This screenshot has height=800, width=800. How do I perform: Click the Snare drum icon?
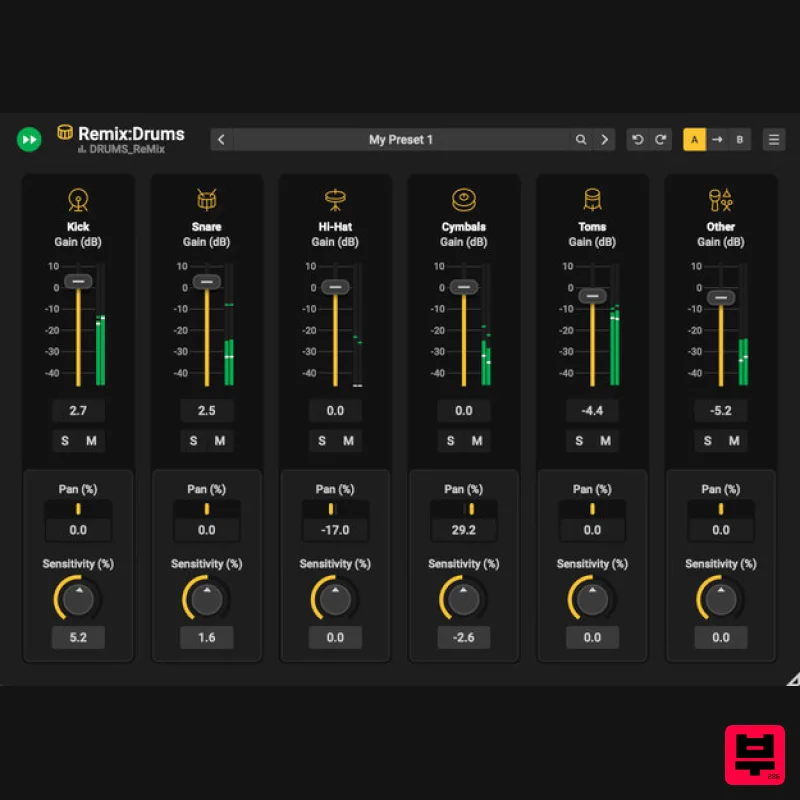click(x=206, y=199)
